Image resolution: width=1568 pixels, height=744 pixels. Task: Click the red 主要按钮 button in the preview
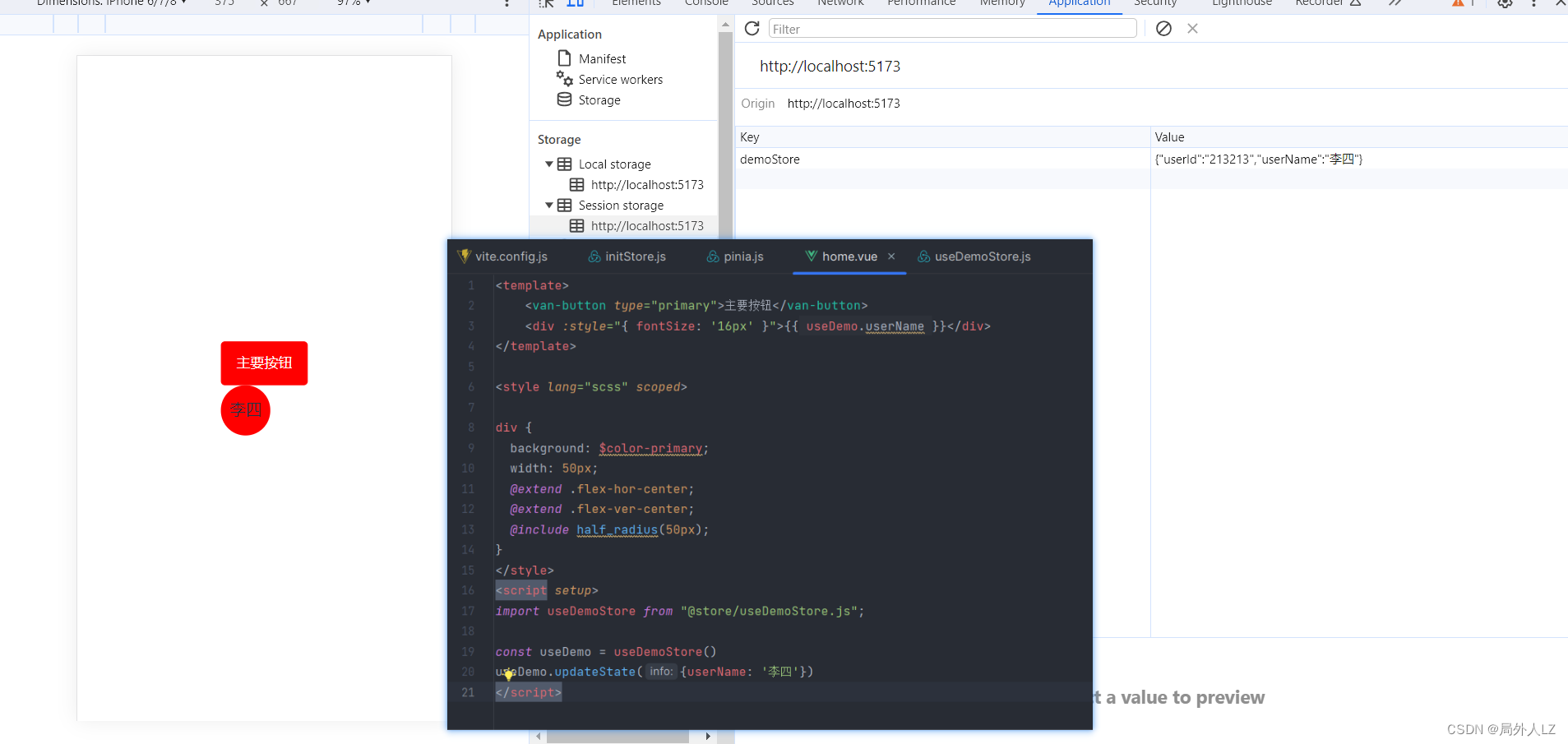[x=264, y=363]
